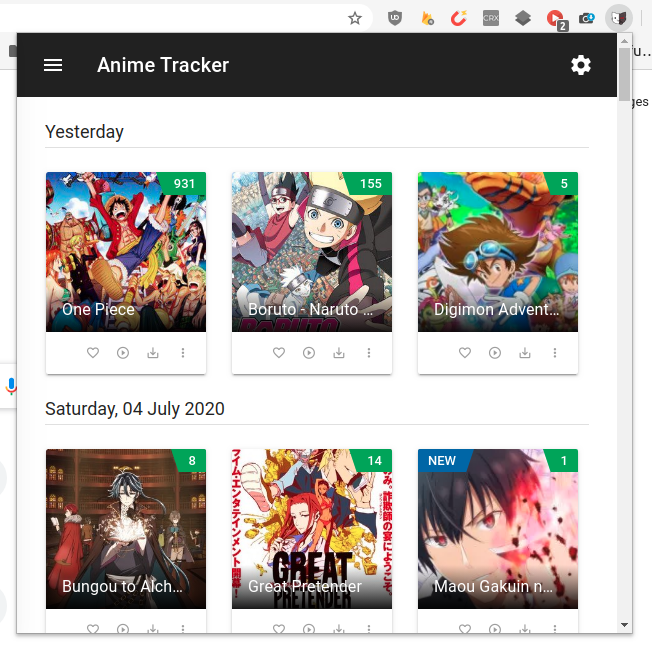Download One Piece episode
Screen dimensions: 652x650
[x=153, y=353]
